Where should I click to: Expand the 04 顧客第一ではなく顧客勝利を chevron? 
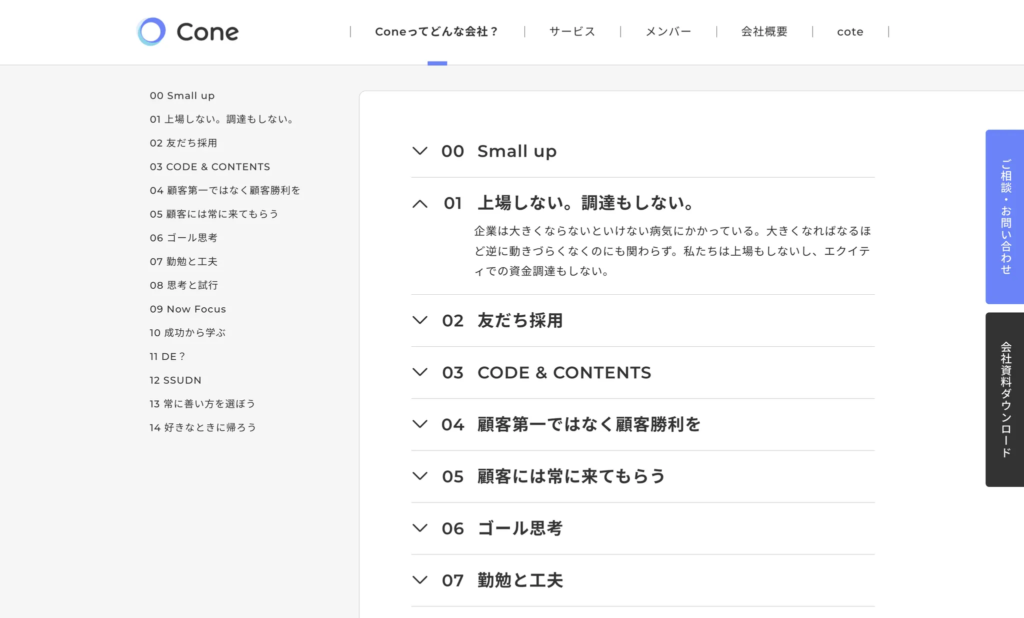420,424
